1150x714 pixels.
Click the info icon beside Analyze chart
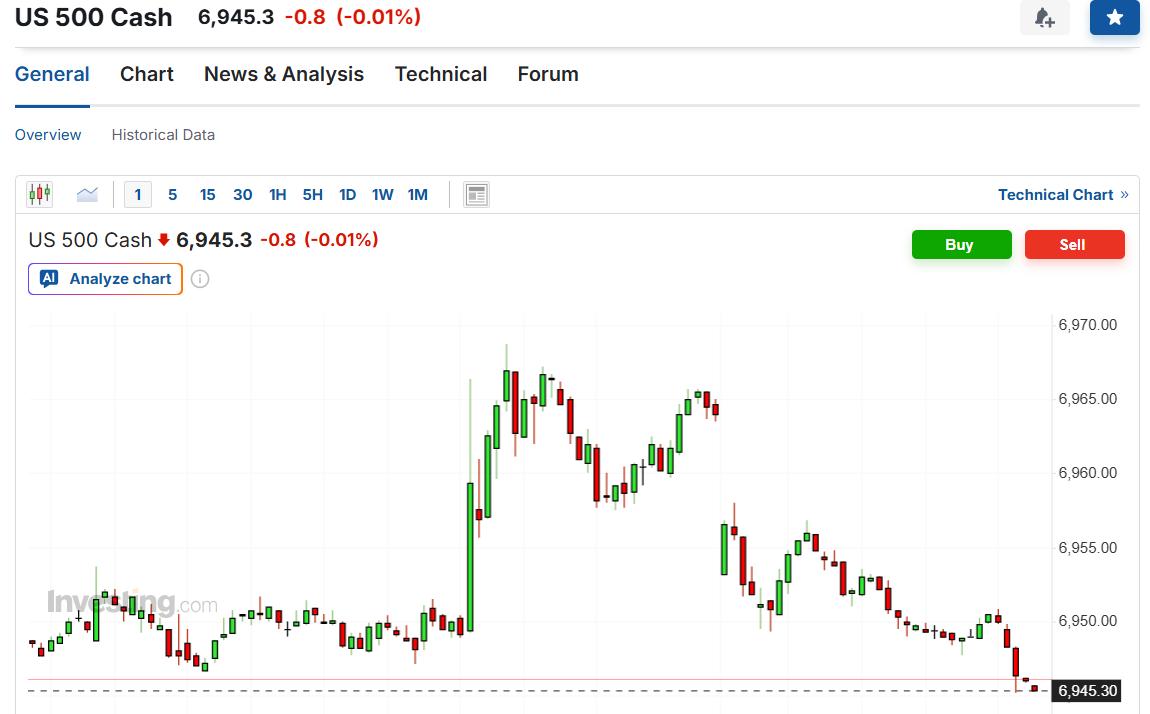[199, 279]
